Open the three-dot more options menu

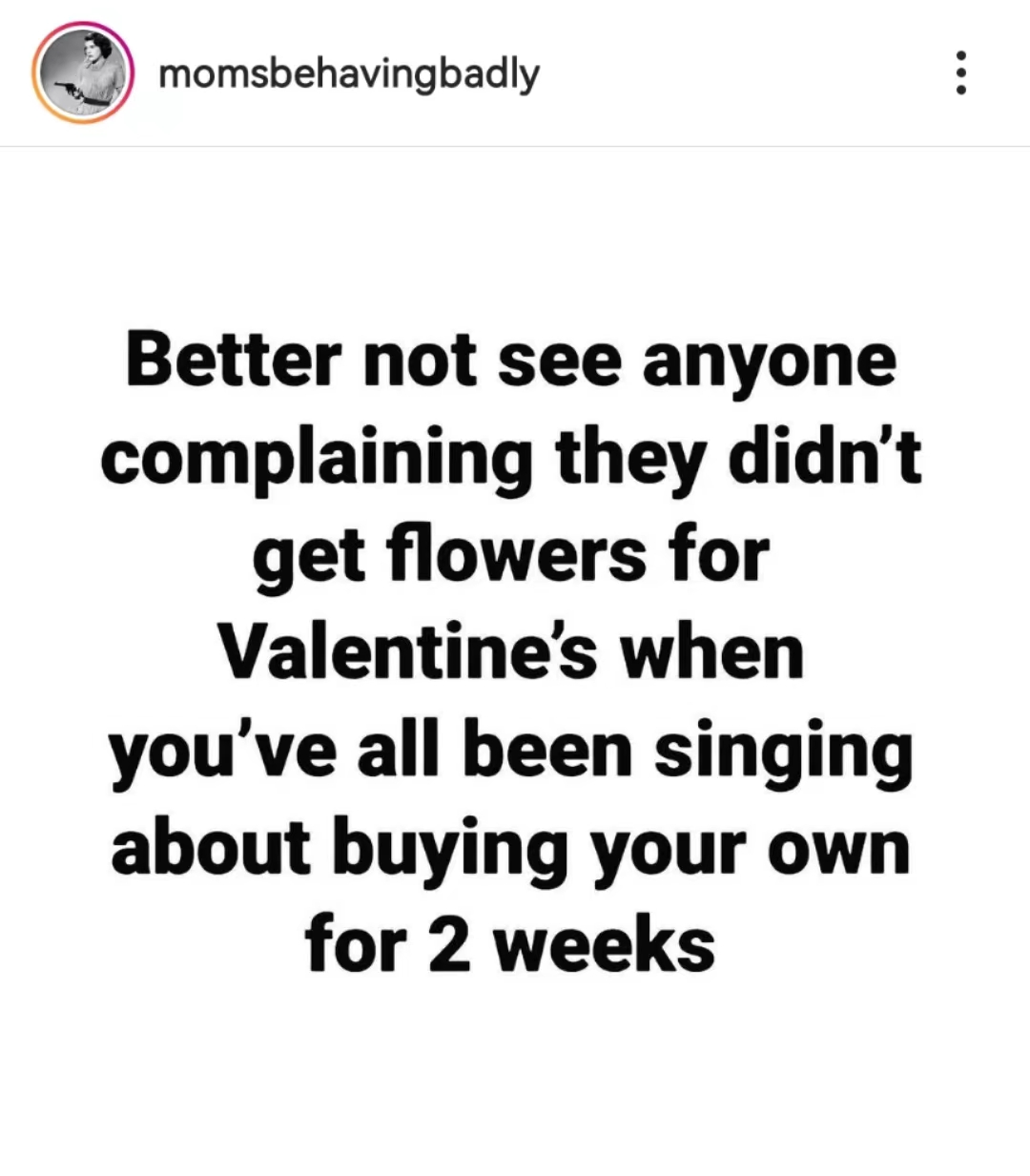[960, 73]
